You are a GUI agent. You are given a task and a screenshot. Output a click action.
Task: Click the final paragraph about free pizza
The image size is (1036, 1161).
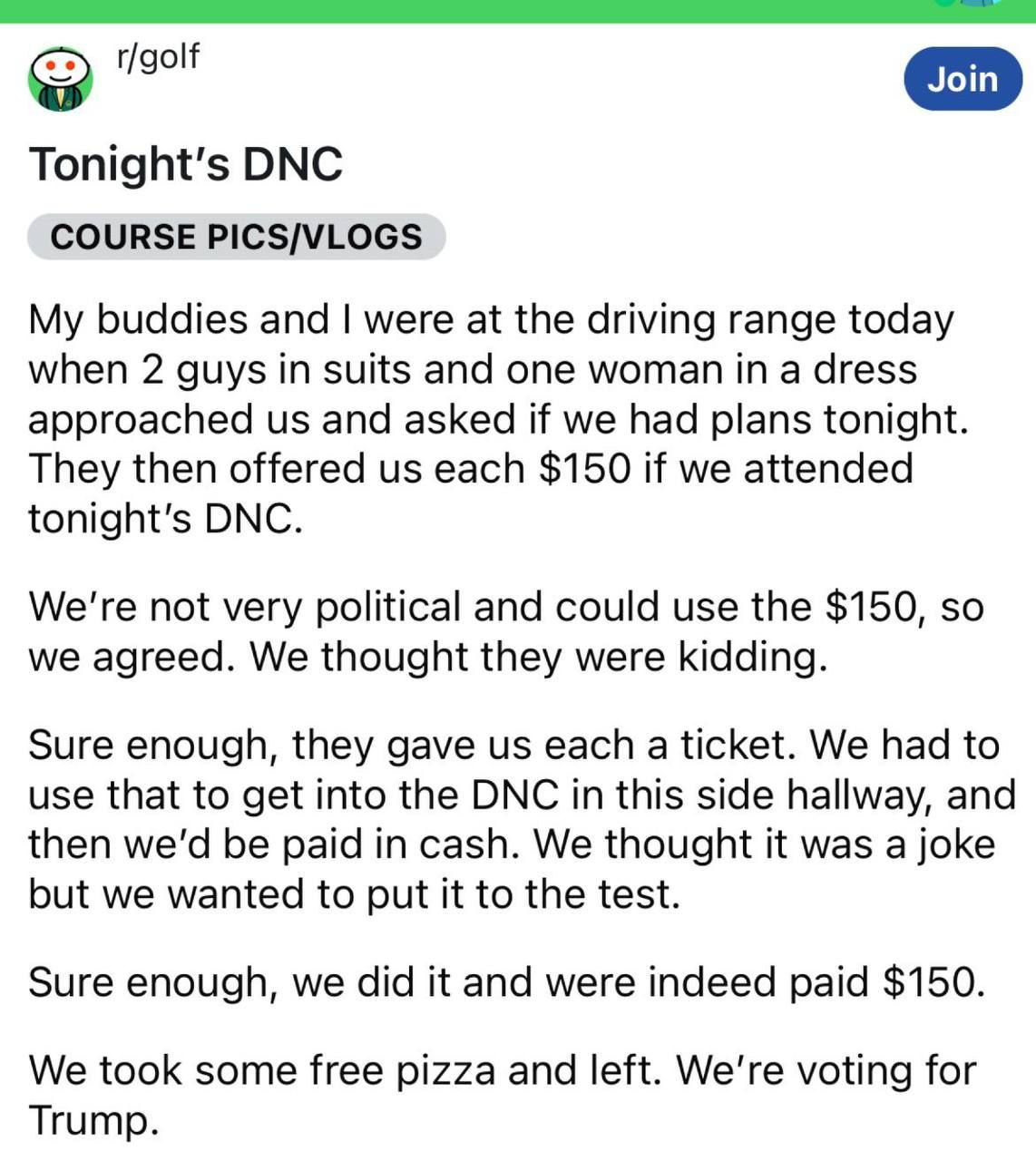coord(502,1095)
